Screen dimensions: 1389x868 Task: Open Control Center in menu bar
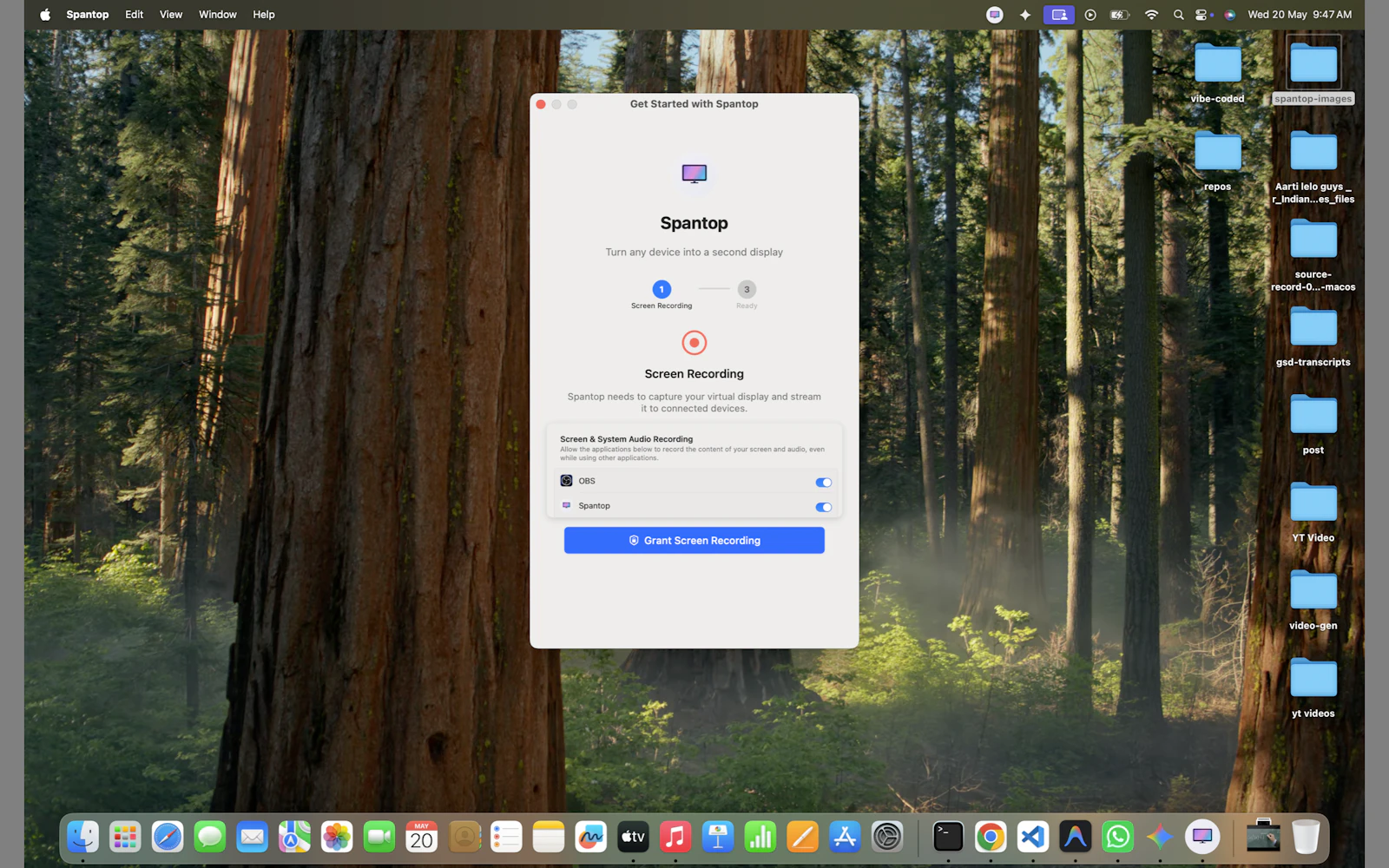[1202, 15]
